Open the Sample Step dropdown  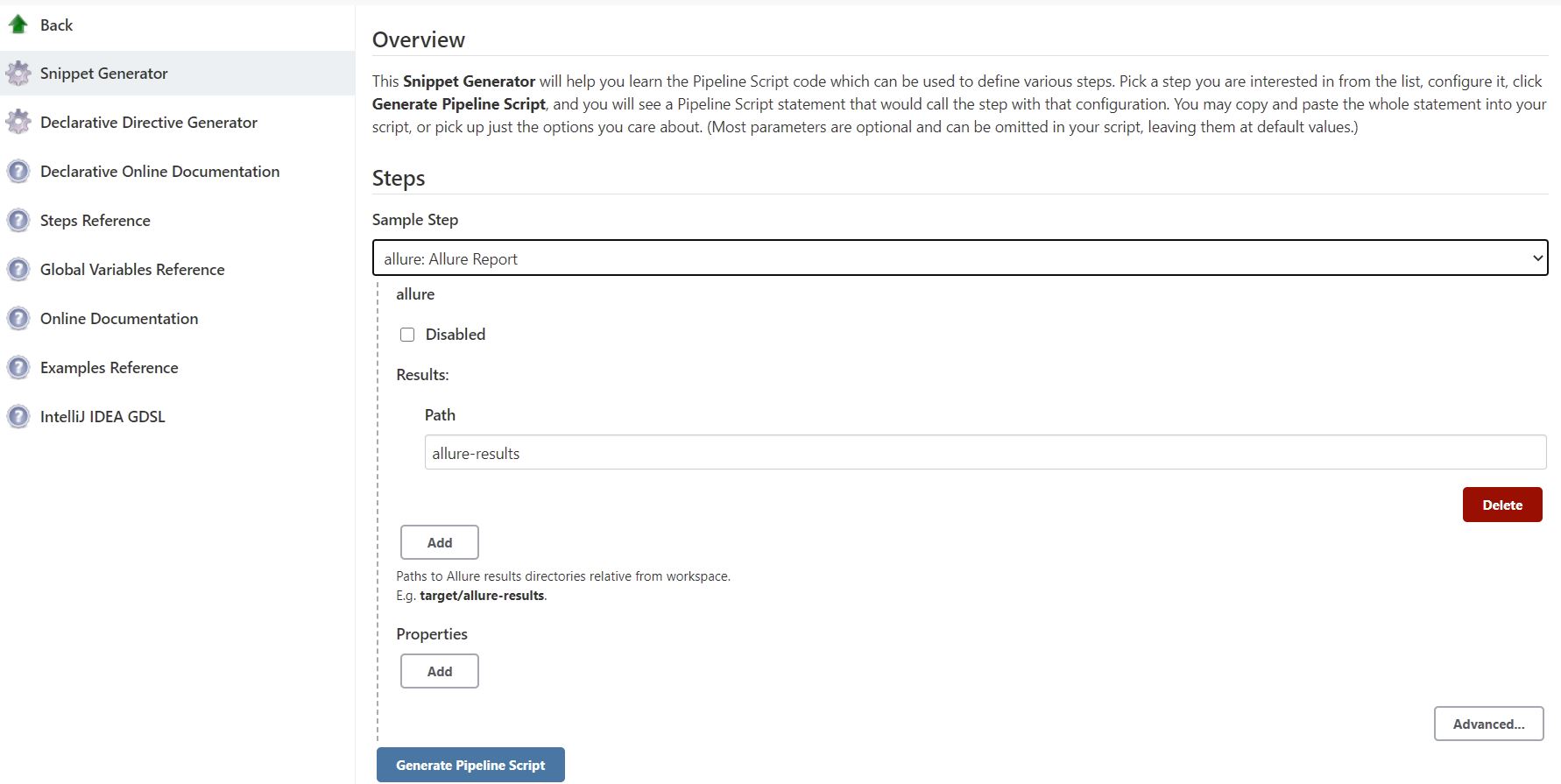pyautogui.click(x=960, y=258)
